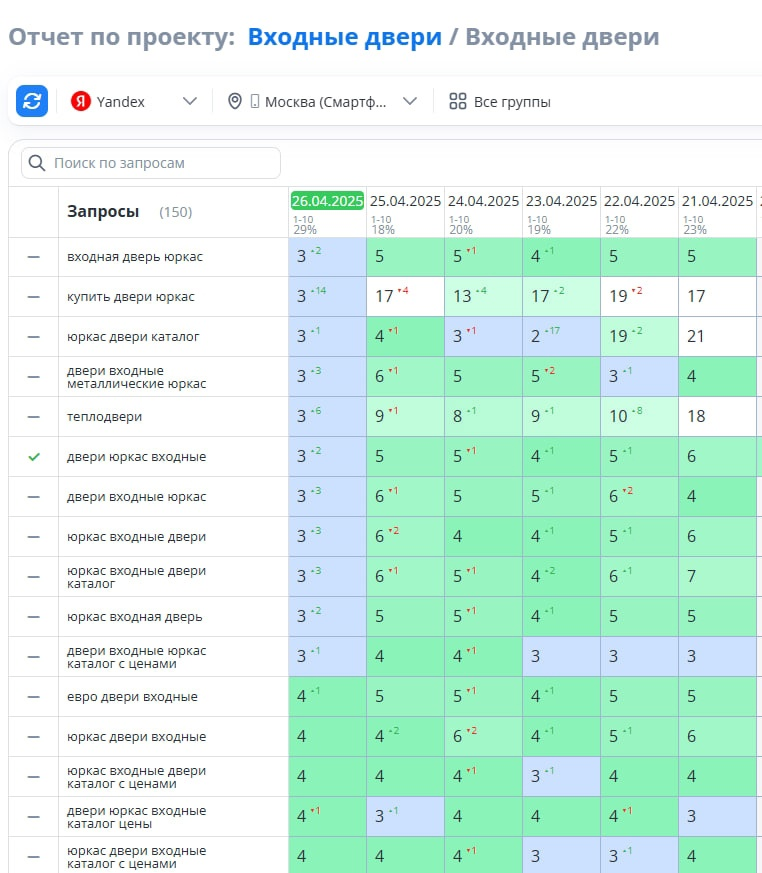Click the smartphone device icon
This screenshot has width=762, height=873.
255,101
